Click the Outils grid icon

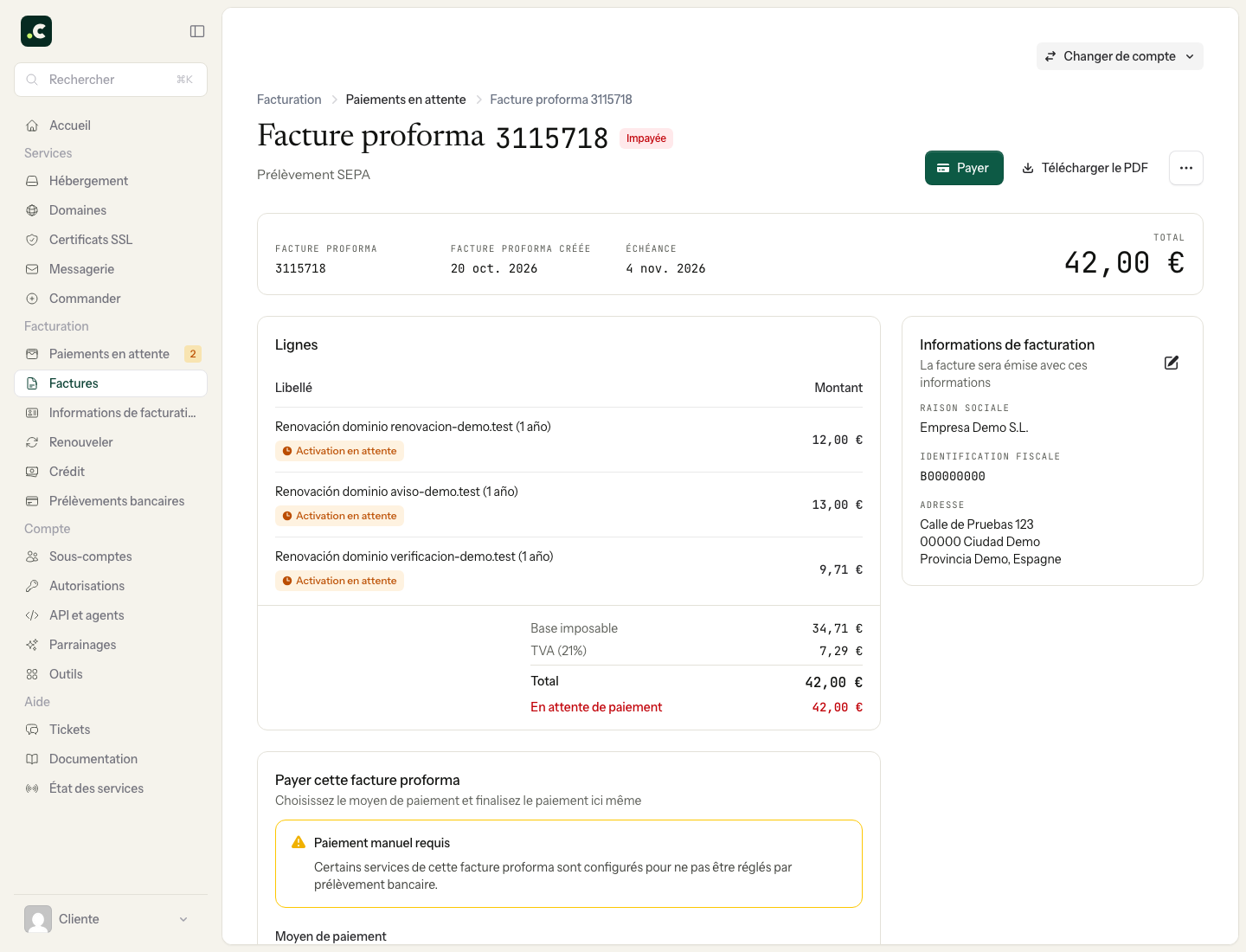pos(32,674)
